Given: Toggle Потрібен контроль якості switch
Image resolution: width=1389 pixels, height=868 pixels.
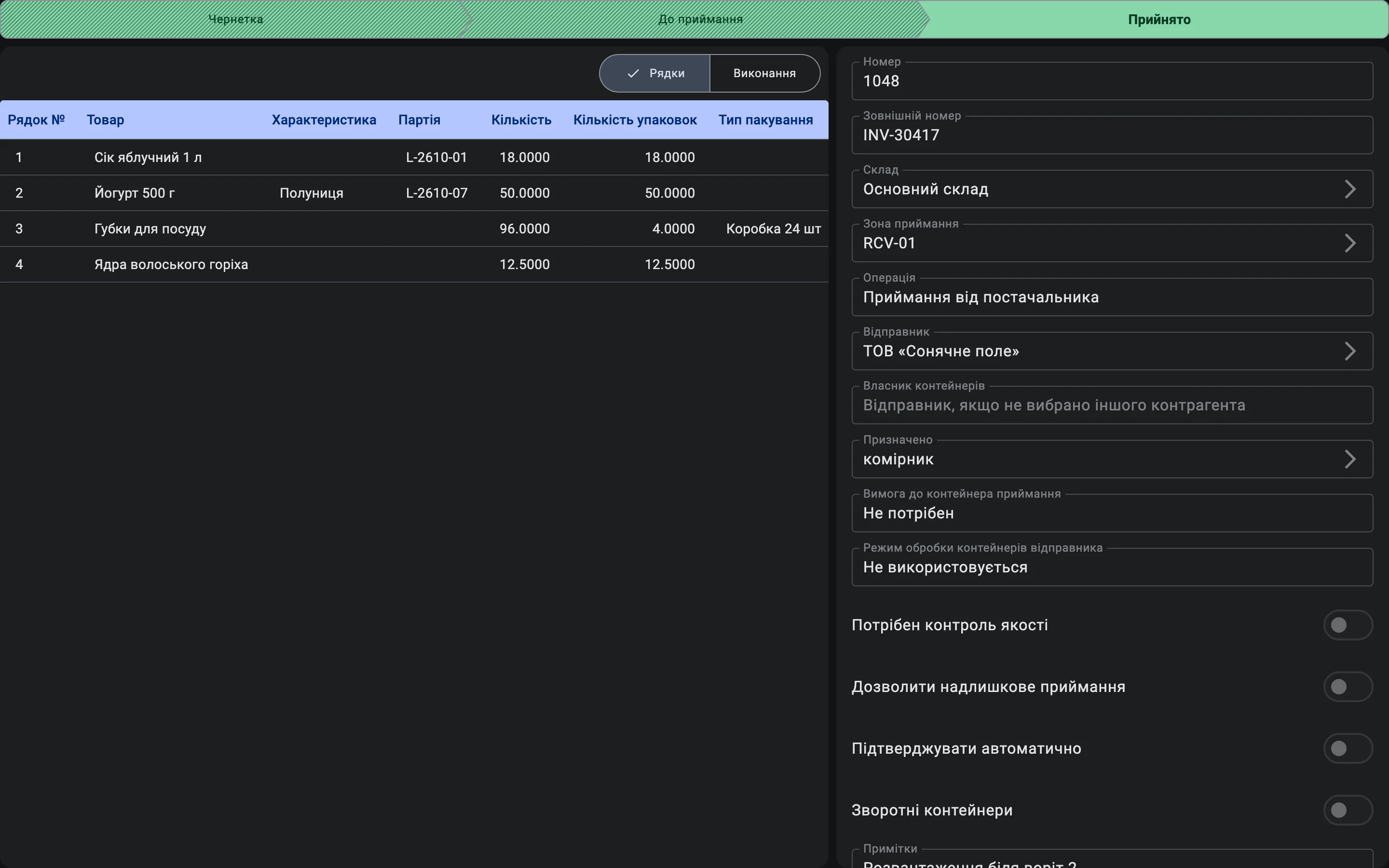Looking at the screenshot, I should [1348, 624].
